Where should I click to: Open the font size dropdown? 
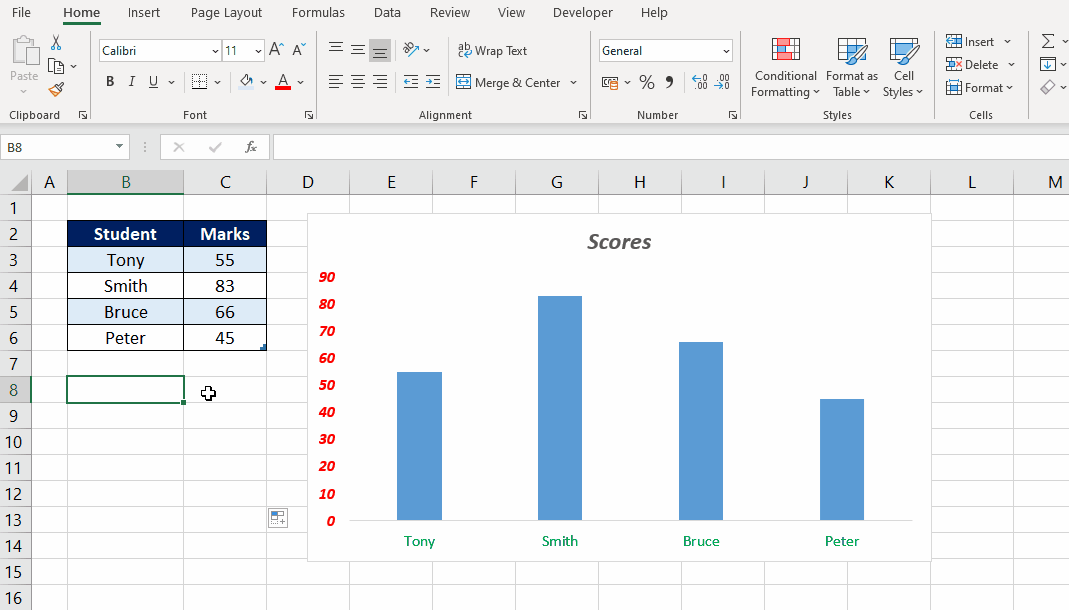point(257,50)
